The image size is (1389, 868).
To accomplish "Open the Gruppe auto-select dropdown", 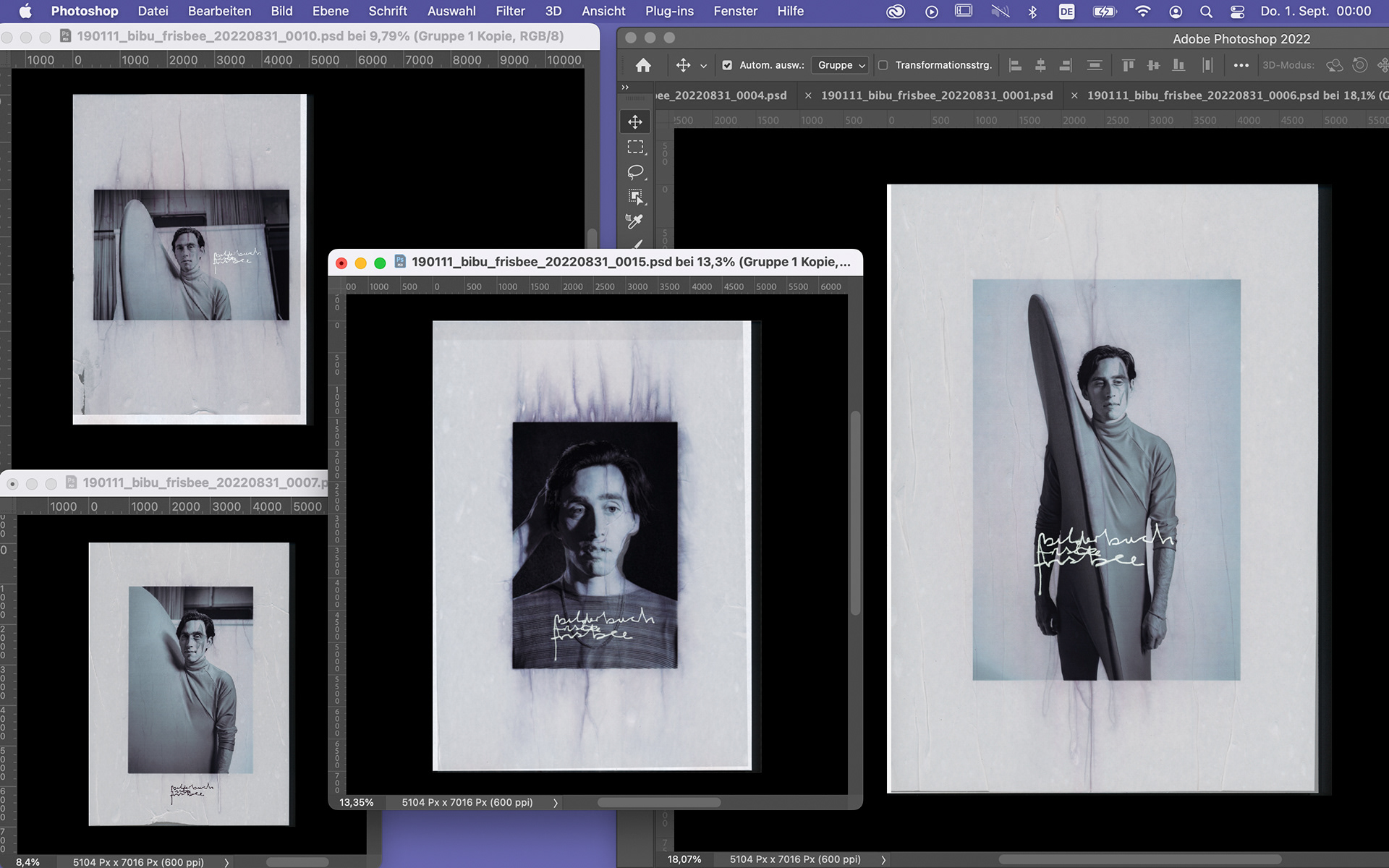I will (841, 66).
